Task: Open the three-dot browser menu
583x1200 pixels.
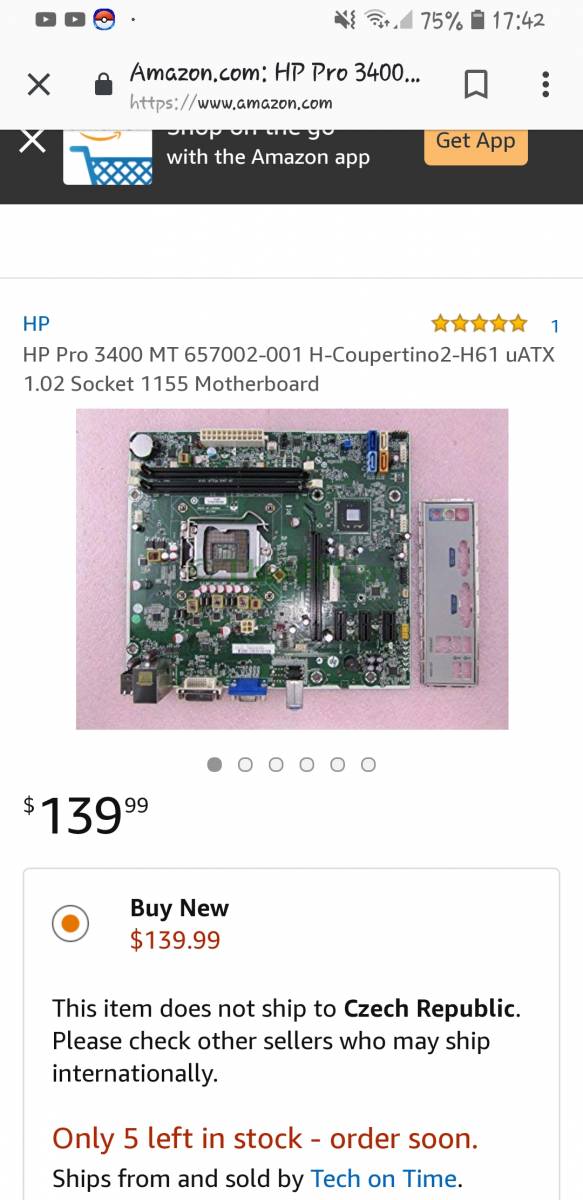Action: point(545,85)
